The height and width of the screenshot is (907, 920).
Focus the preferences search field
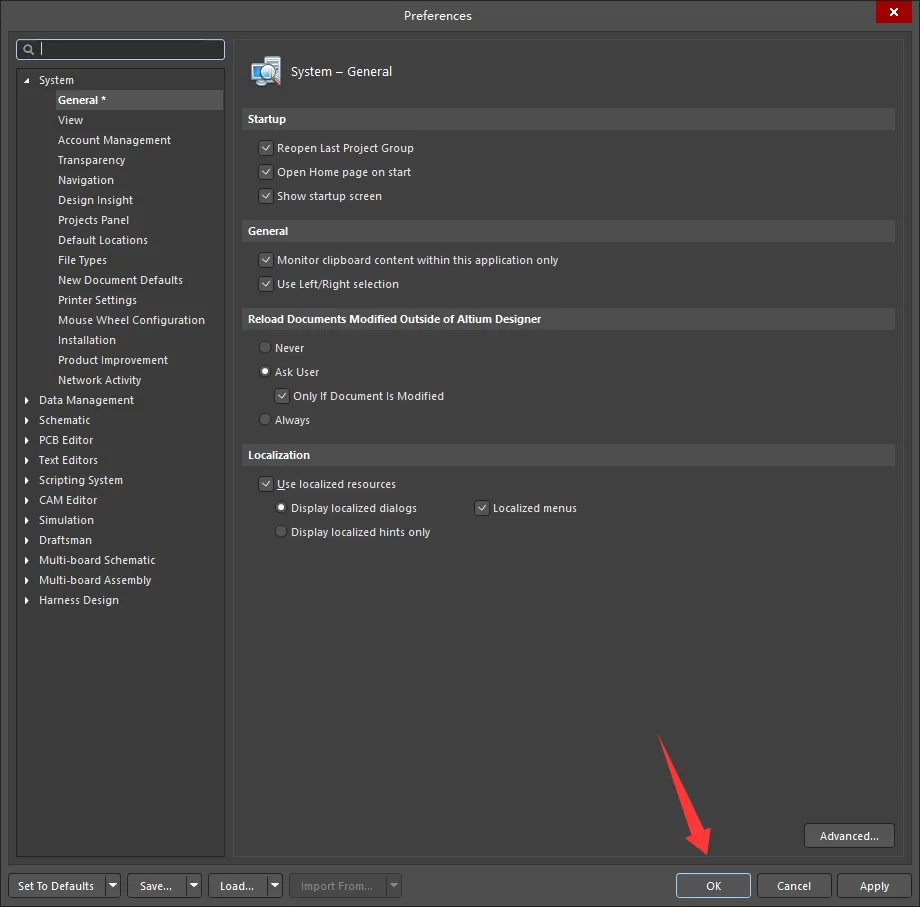point(120,50)
